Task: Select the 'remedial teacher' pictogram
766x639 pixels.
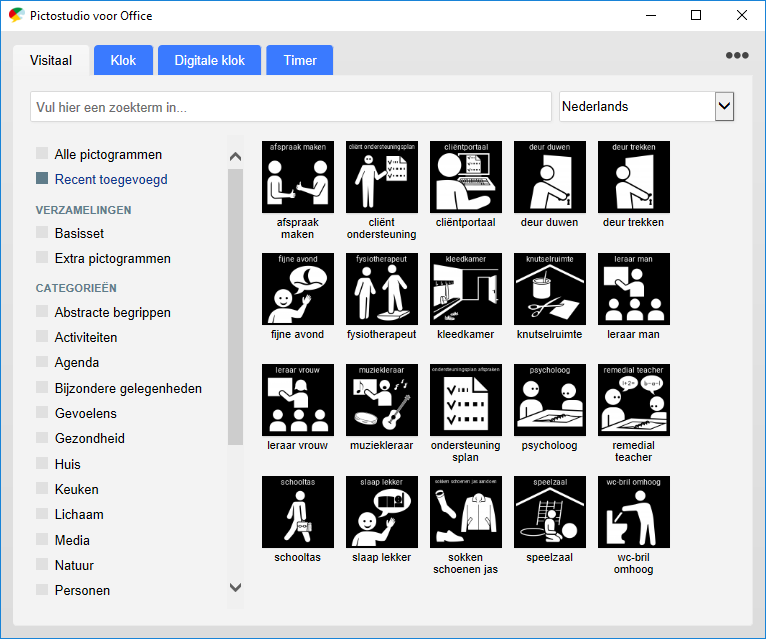Action: point(634,400)
